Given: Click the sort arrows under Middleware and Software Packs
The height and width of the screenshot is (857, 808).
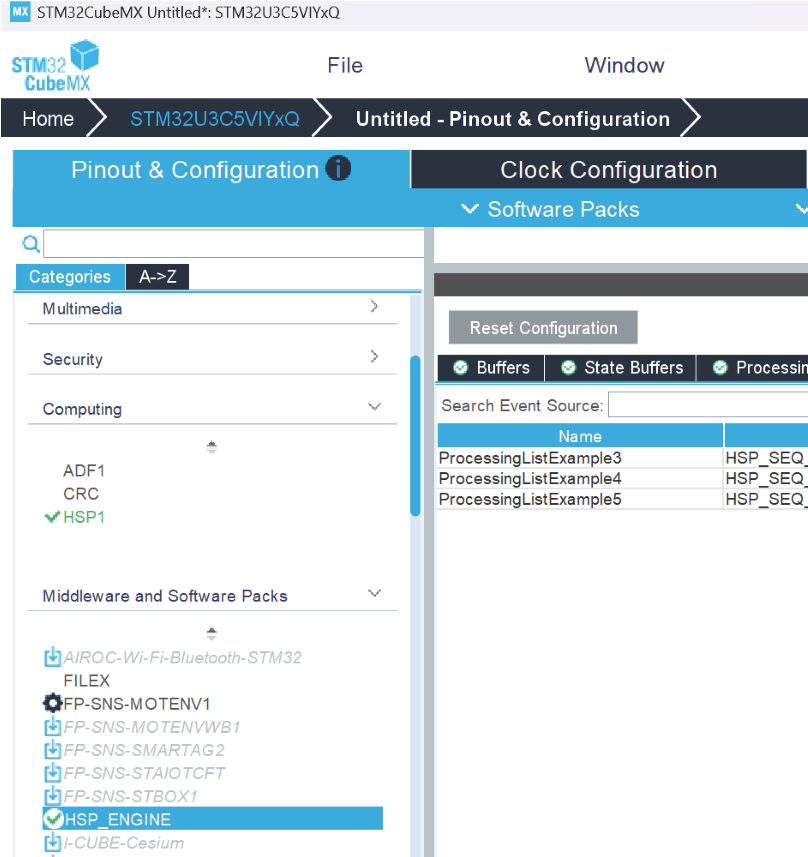Looking at the screenshot, I should pos(212,633).
